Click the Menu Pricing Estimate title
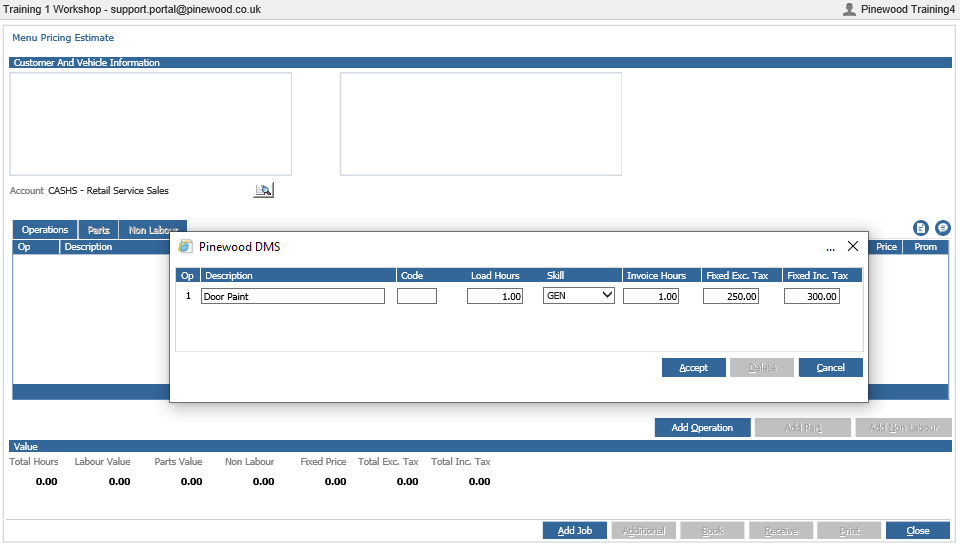This screenshot has width=960, height=545. click(x=63, y=37)
